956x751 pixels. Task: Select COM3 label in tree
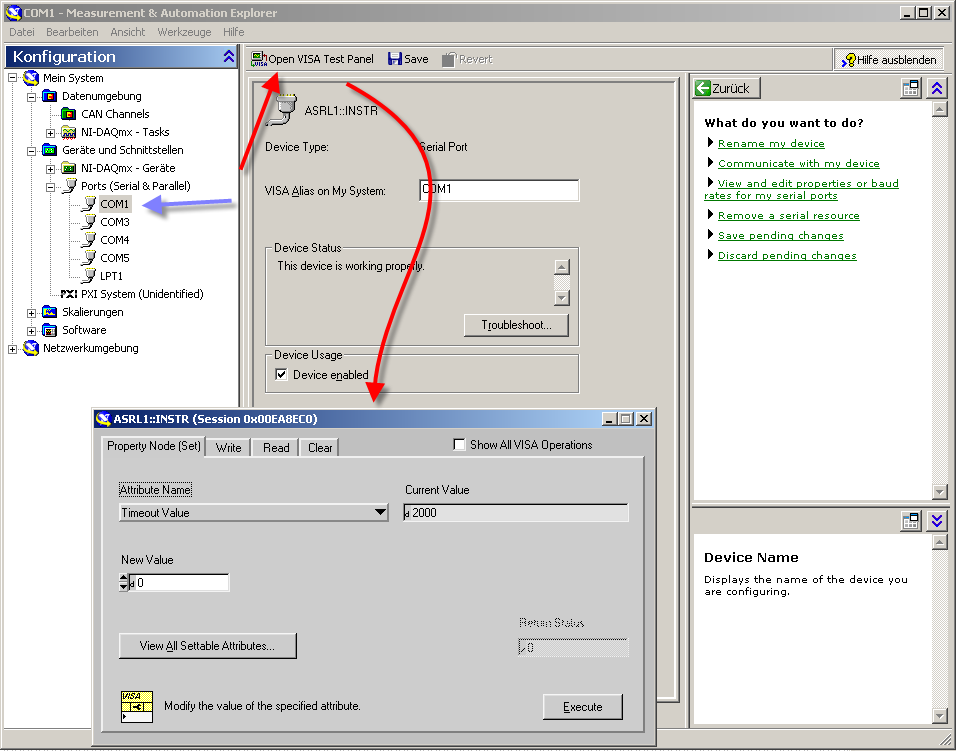[115, 222]
